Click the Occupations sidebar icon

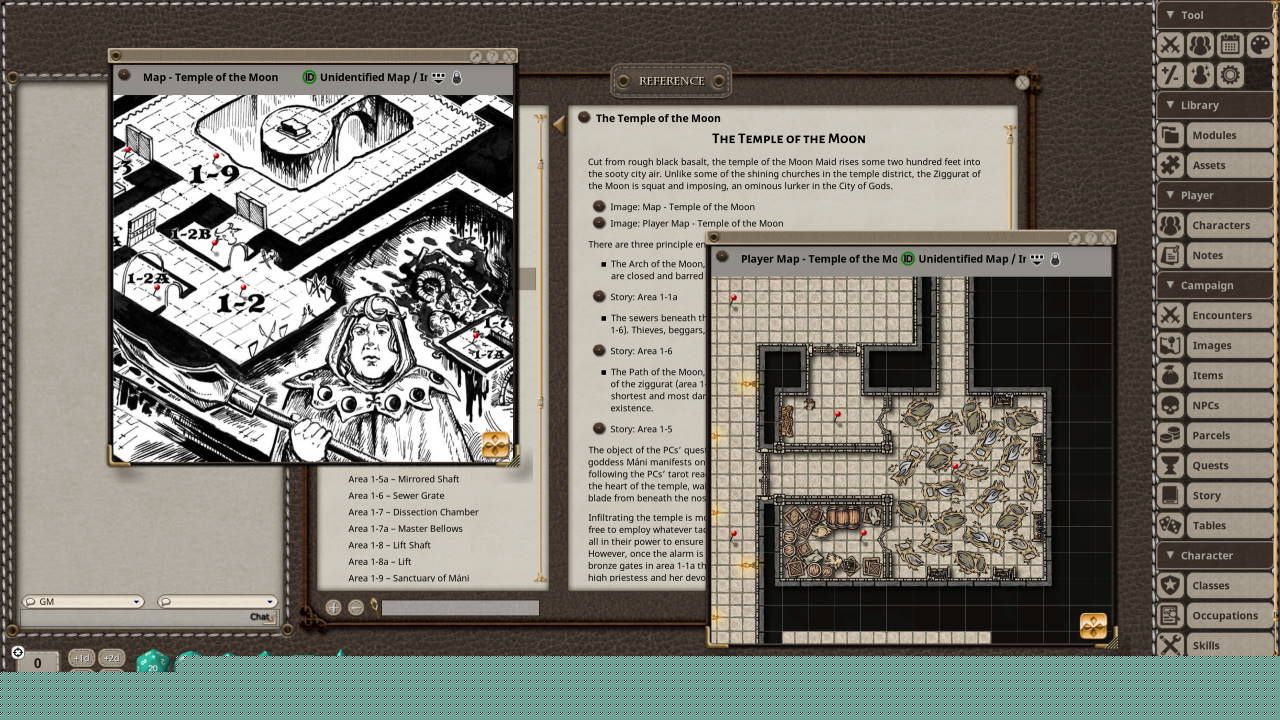(1170, 615)
